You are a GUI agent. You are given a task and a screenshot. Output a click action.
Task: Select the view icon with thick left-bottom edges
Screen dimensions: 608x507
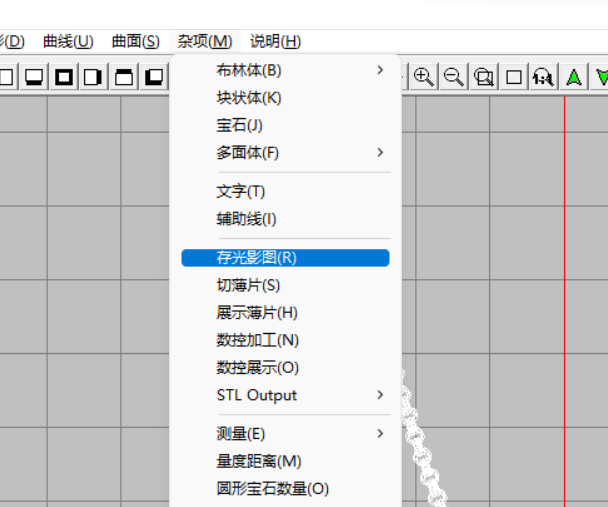point(154,77)
